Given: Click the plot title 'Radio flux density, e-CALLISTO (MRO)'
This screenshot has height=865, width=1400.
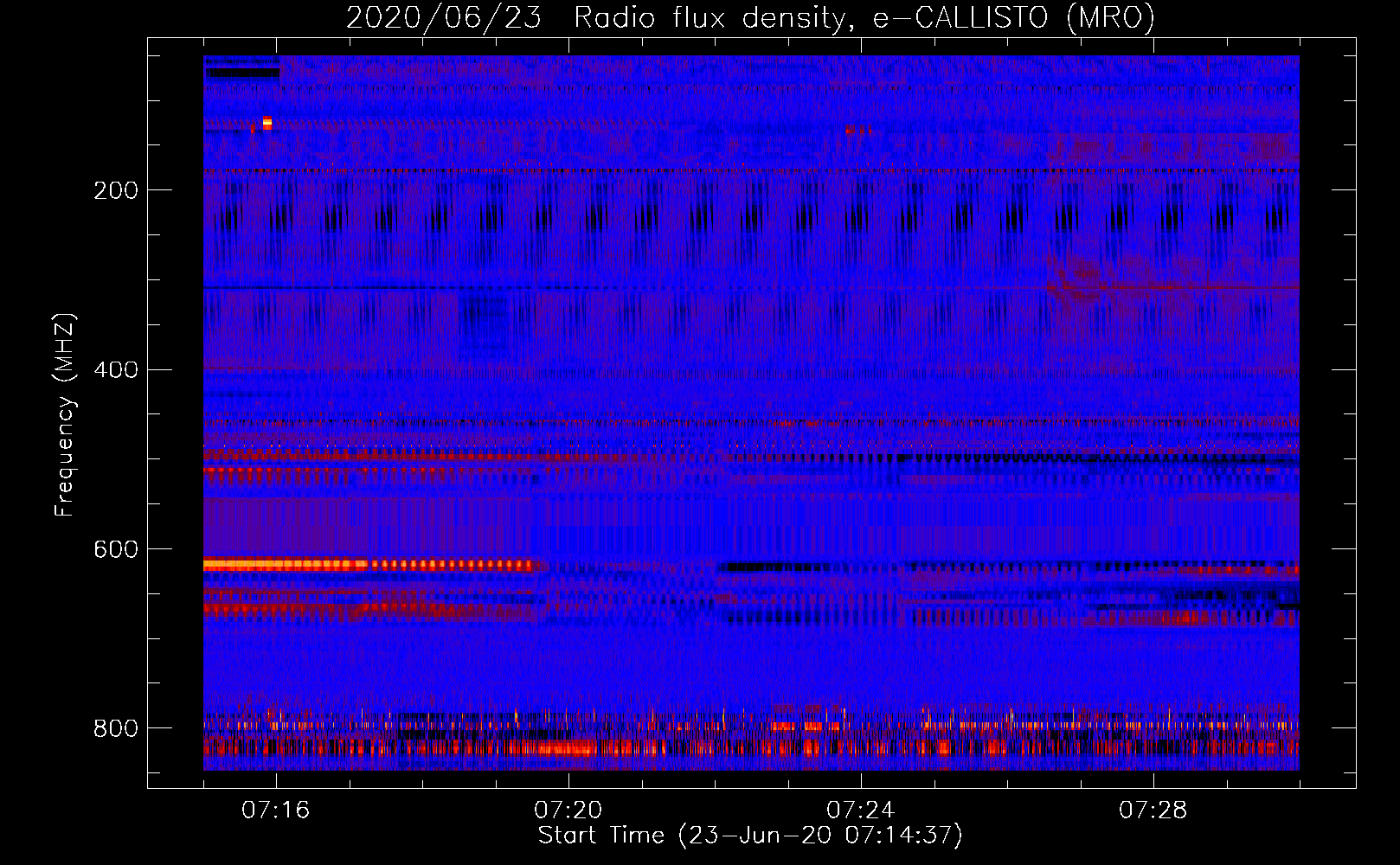Looking at the screenshot, I should [x=864, y=17].
